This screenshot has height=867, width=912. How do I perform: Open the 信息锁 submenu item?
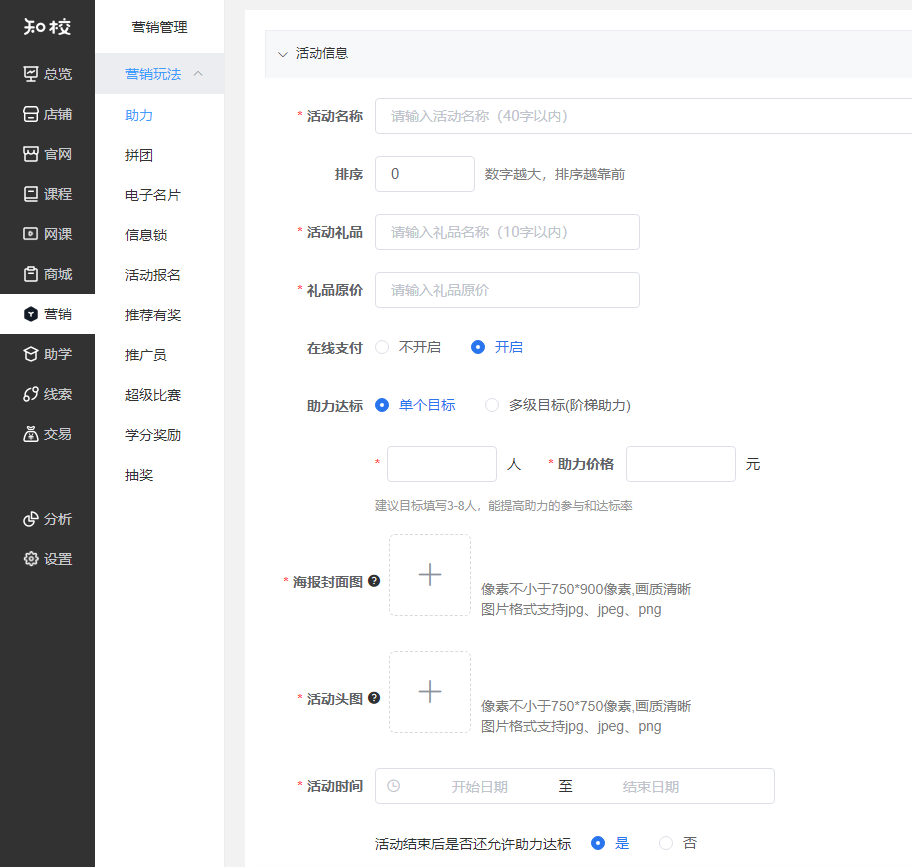pyautogui.click(x=146, y=235)
